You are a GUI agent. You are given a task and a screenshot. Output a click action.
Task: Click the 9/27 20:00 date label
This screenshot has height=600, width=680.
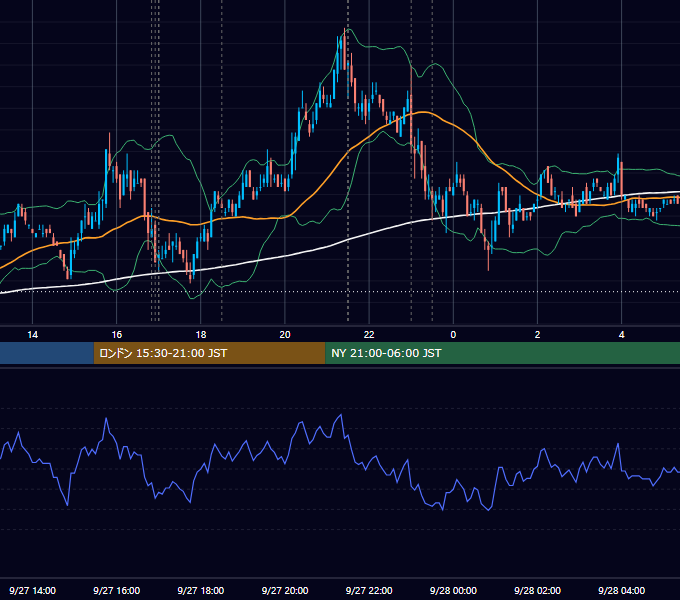pos(285,591)
